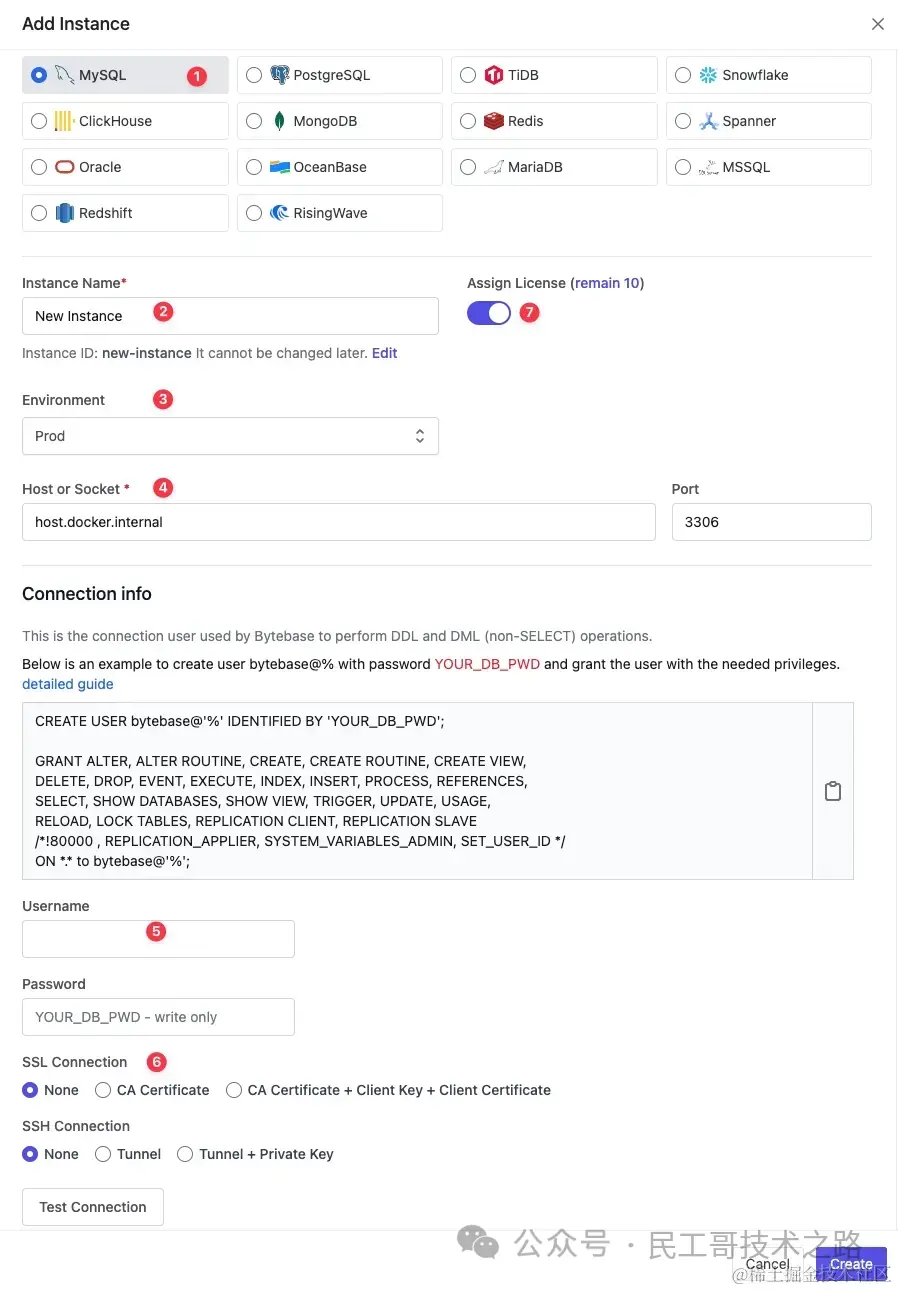Click the Oracle red oval icon

pos(64,167)
